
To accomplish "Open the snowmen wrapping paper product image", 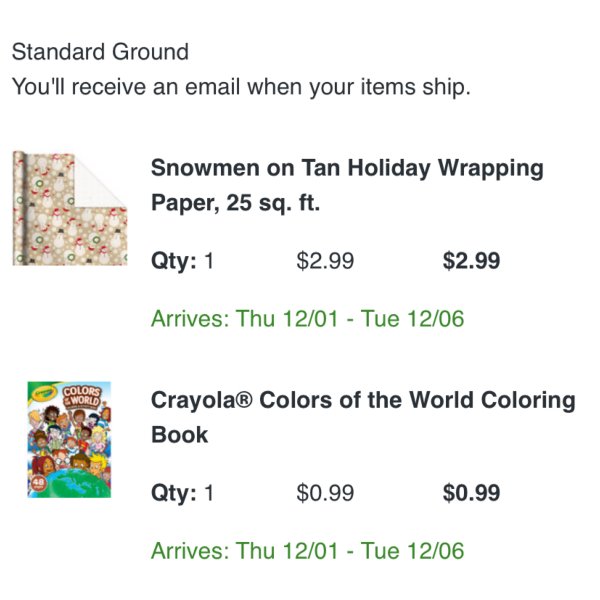I will click(70, 208).
